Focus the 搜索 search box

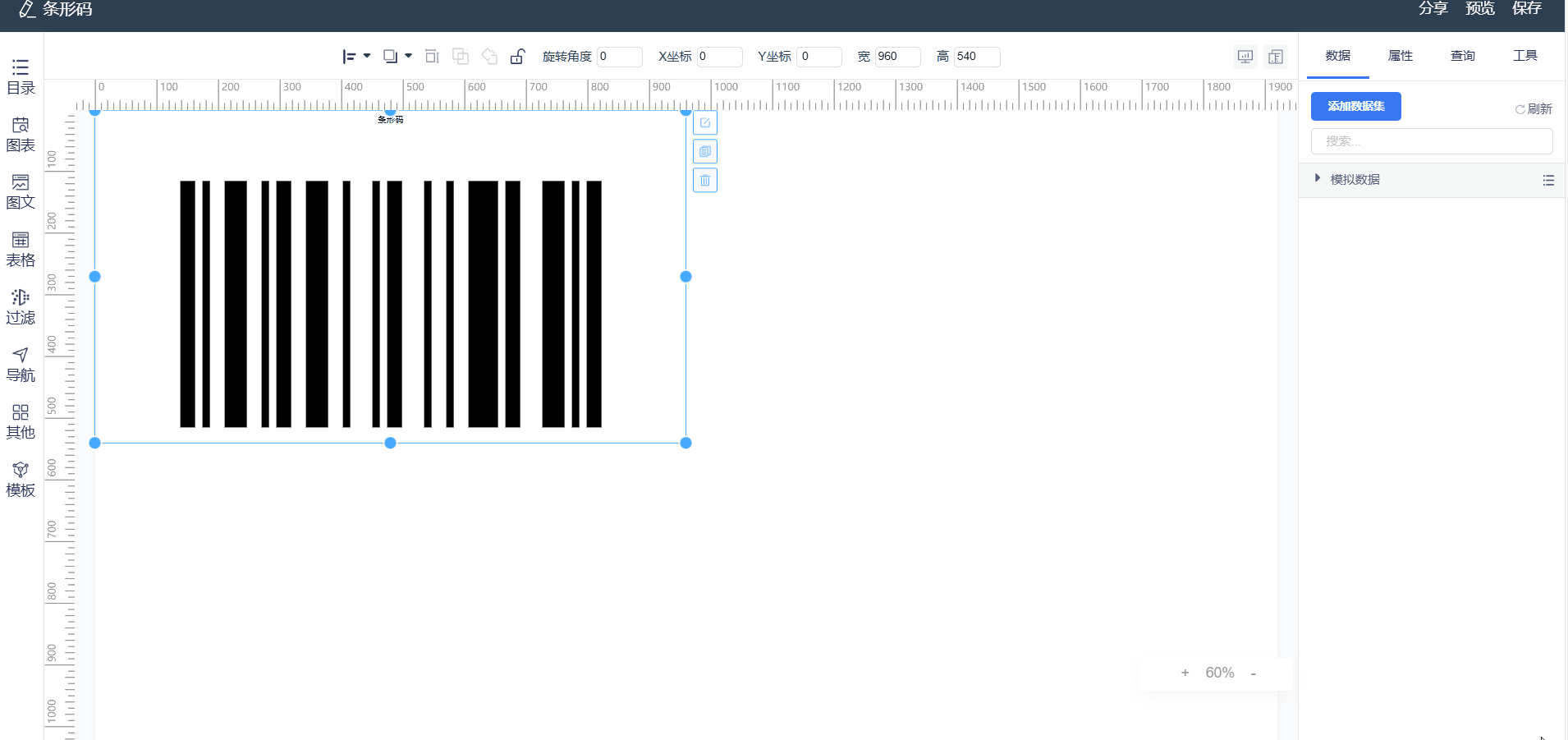1432,141
